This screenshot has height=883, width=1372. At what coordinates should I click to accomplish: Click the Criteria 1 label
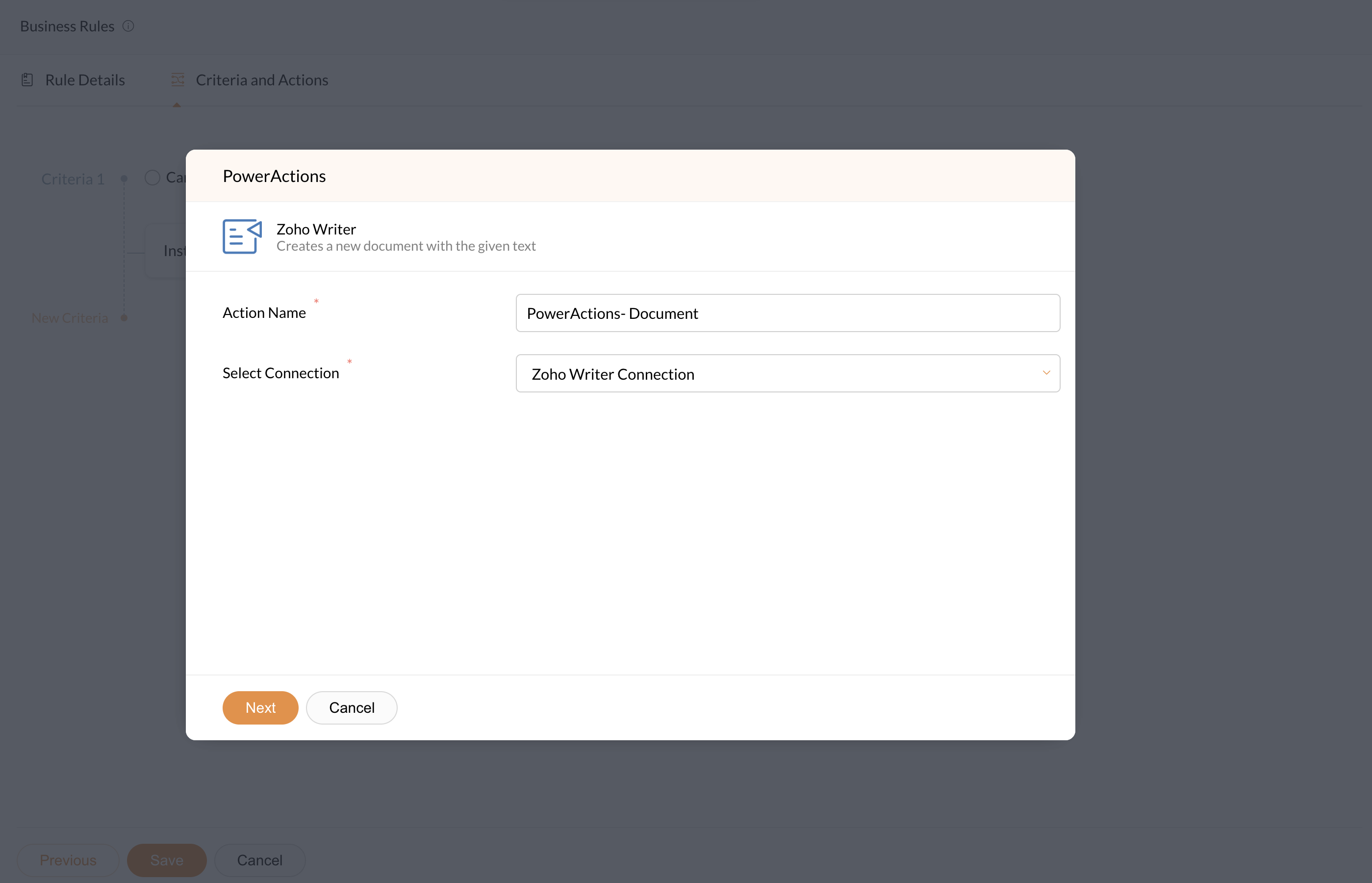73,180
